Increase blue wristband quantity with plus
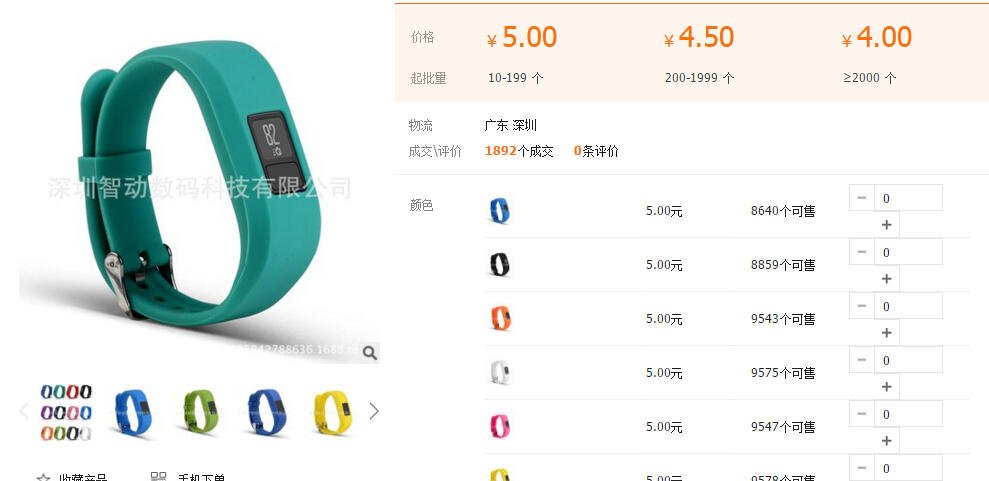Screen dimensions: 989x481 (x=886, y=224)
